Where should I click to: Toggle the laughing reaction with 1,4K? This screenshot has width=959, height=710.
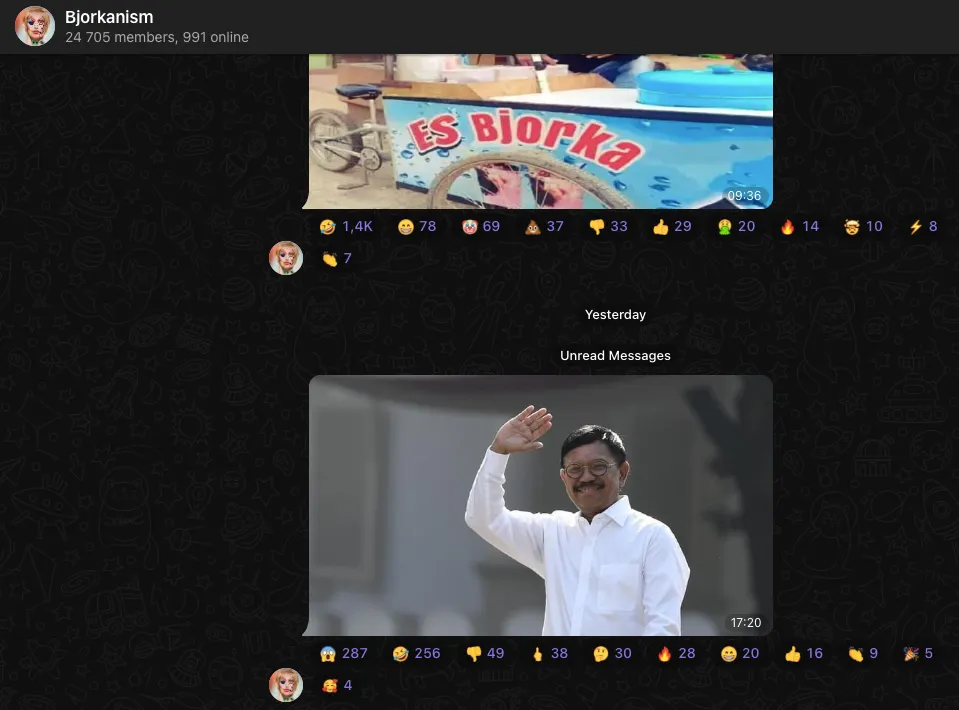pos(345,227)
